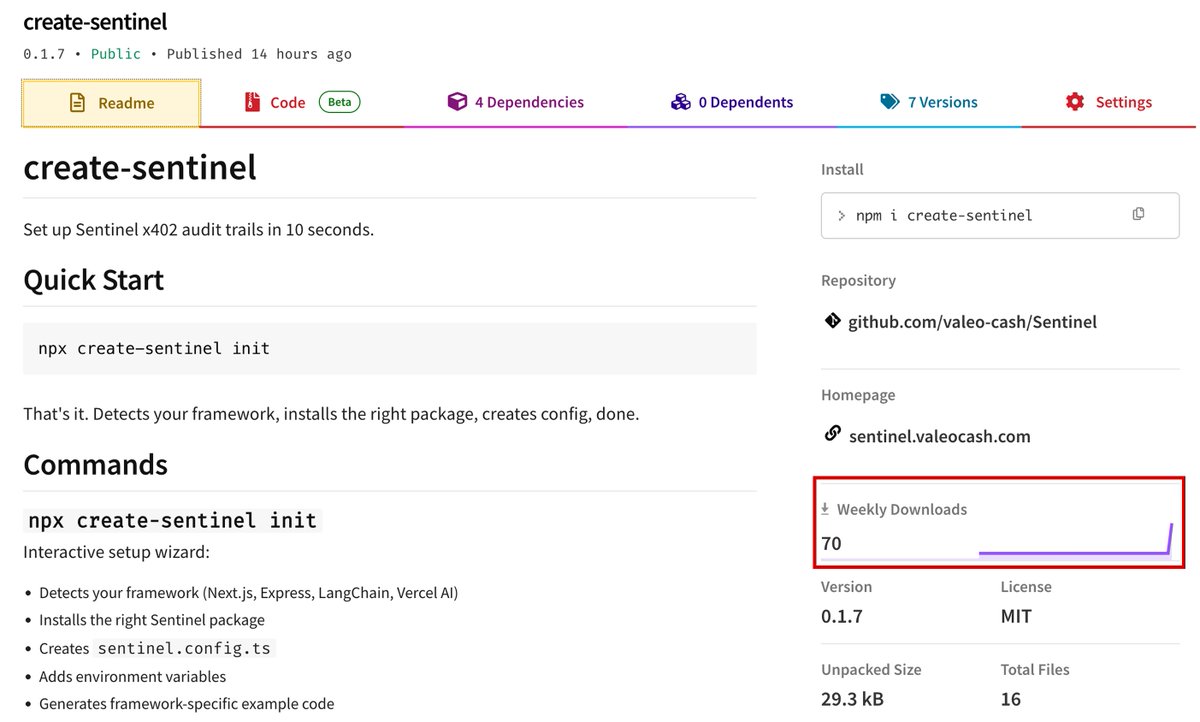Click the 'Generates framework-specific example code' bullet
The image size is (1200, 722).
[186, 703]
